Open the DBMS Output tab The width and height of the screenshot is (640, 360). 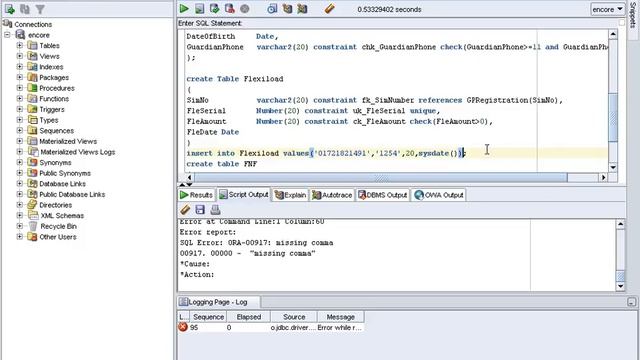pos(383,195)
